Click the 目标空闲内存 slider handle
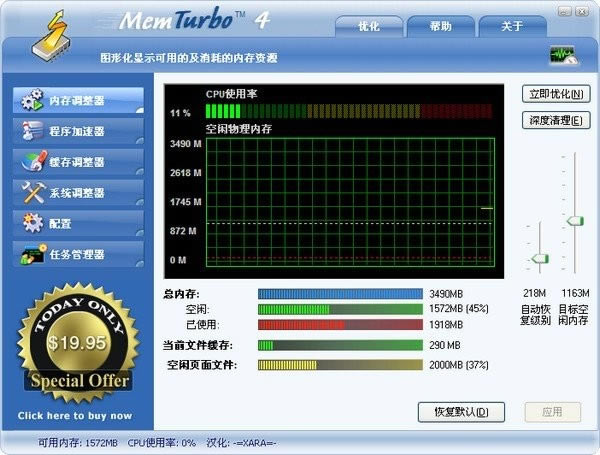 [x=574, y=220]
